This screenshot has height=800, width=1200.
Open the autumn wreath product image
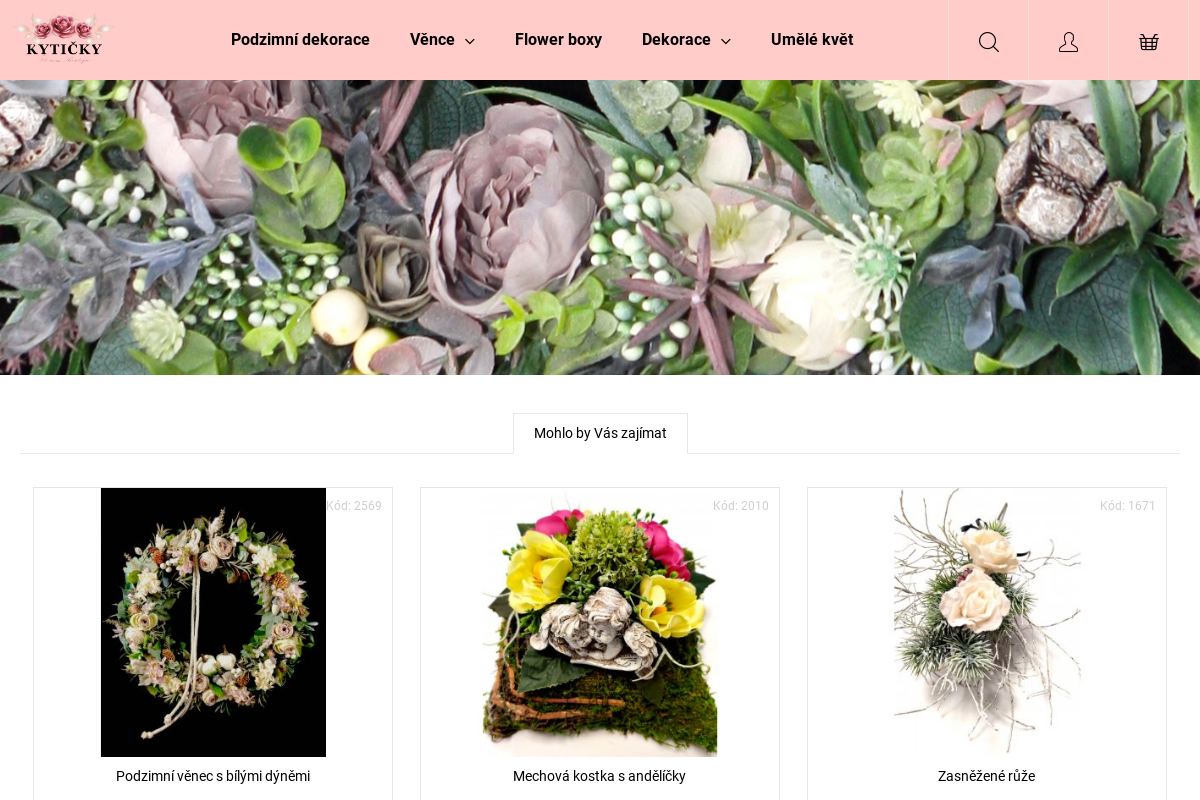(213, 622)
